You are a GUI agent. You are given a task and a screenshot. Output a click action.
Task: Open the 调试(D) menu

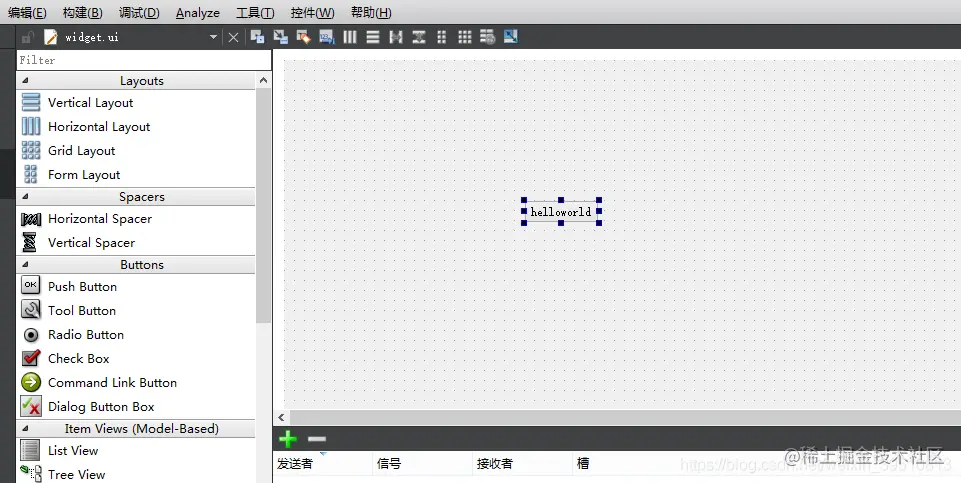click(139, 12)
